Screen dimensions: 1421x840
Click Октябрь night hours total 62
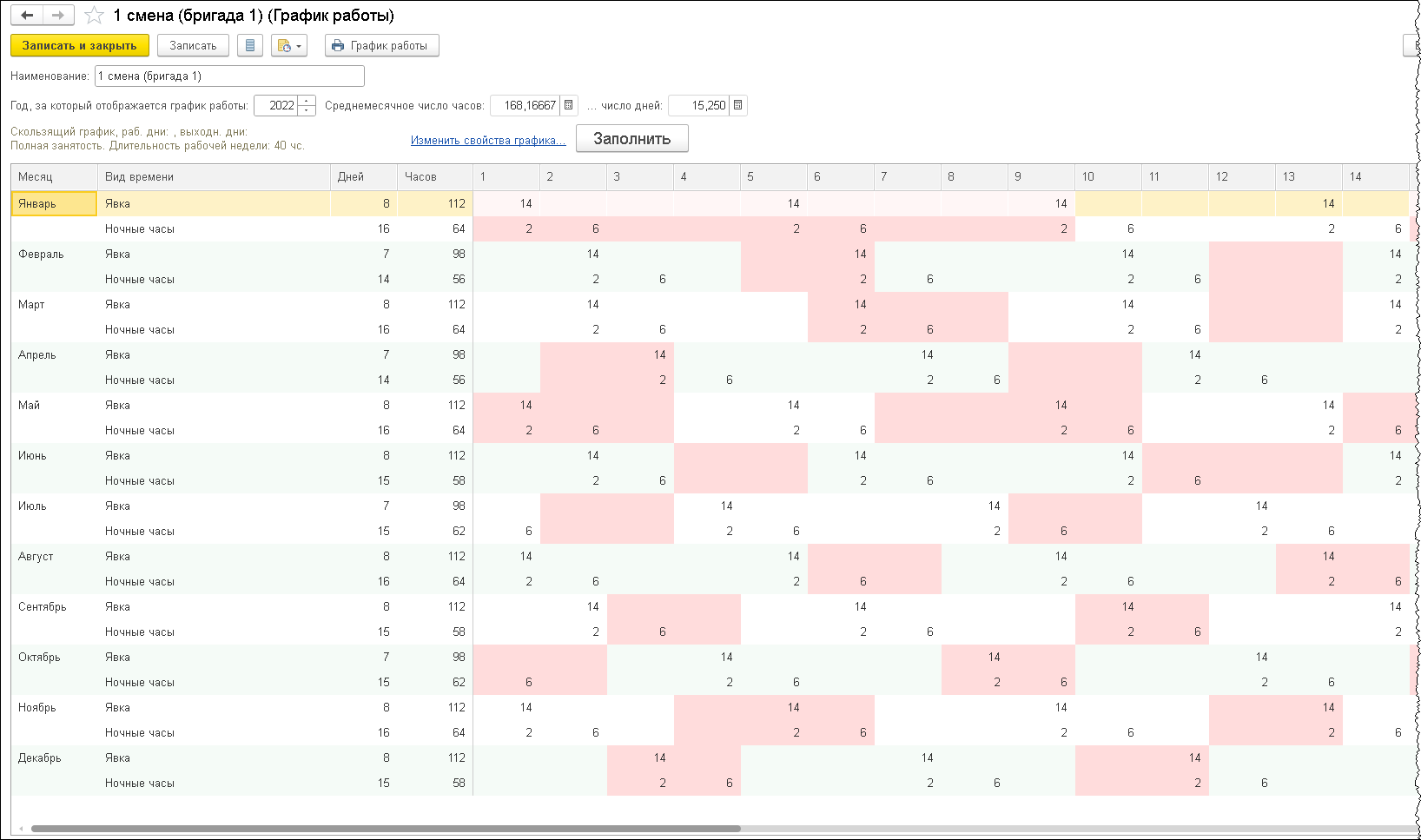tap(435, 682)
